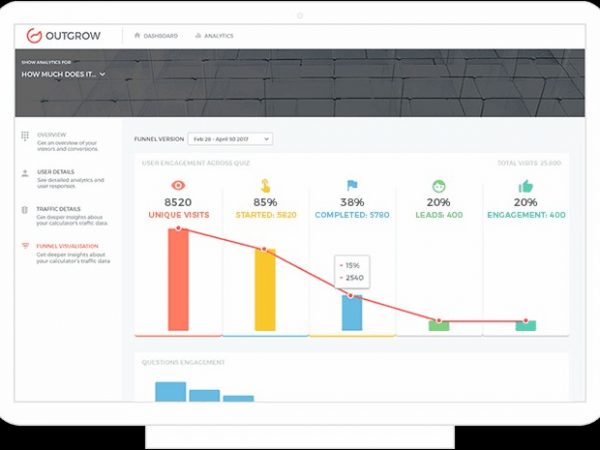
Task: Open the Overview section link
Action: 52,134
